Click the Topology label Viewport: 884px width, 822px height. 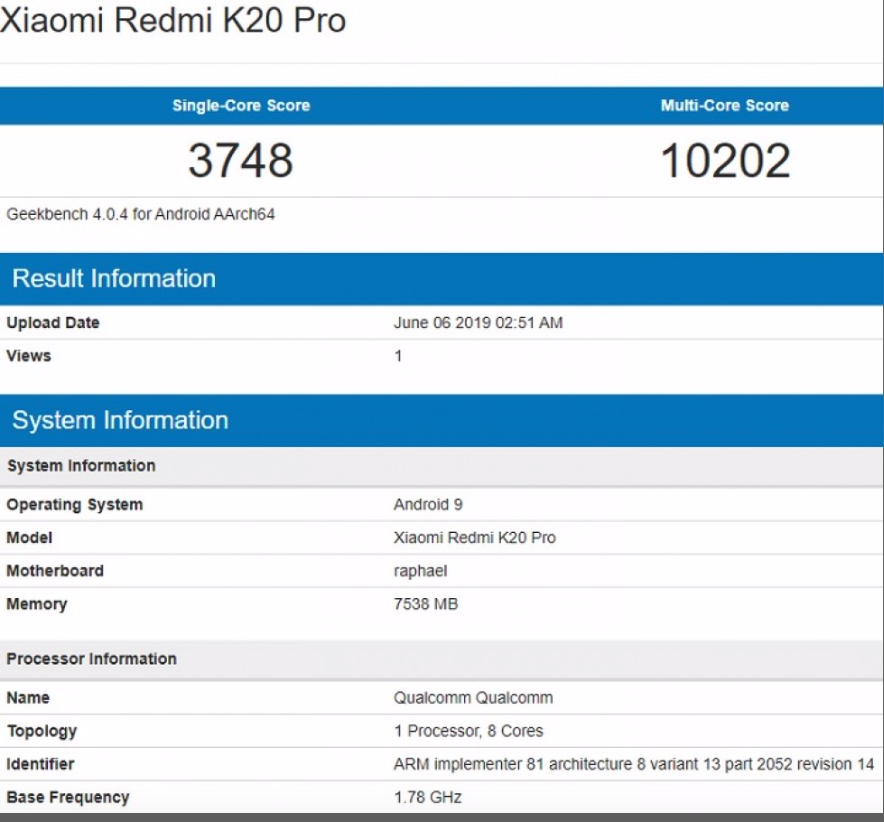42,731
